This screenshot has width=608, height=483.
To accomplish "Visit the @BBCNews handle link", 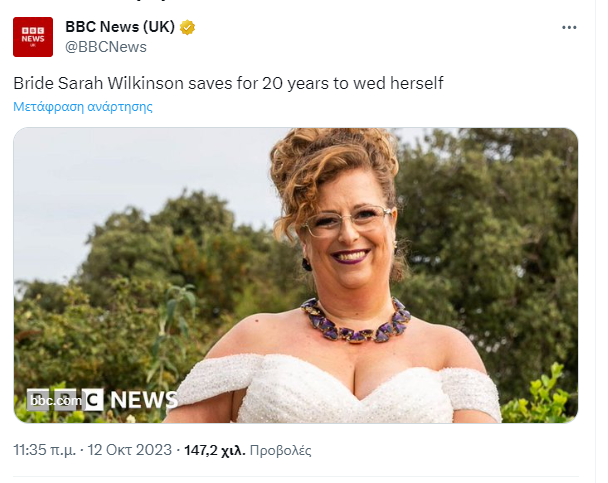I will click(x=106, y=47).
